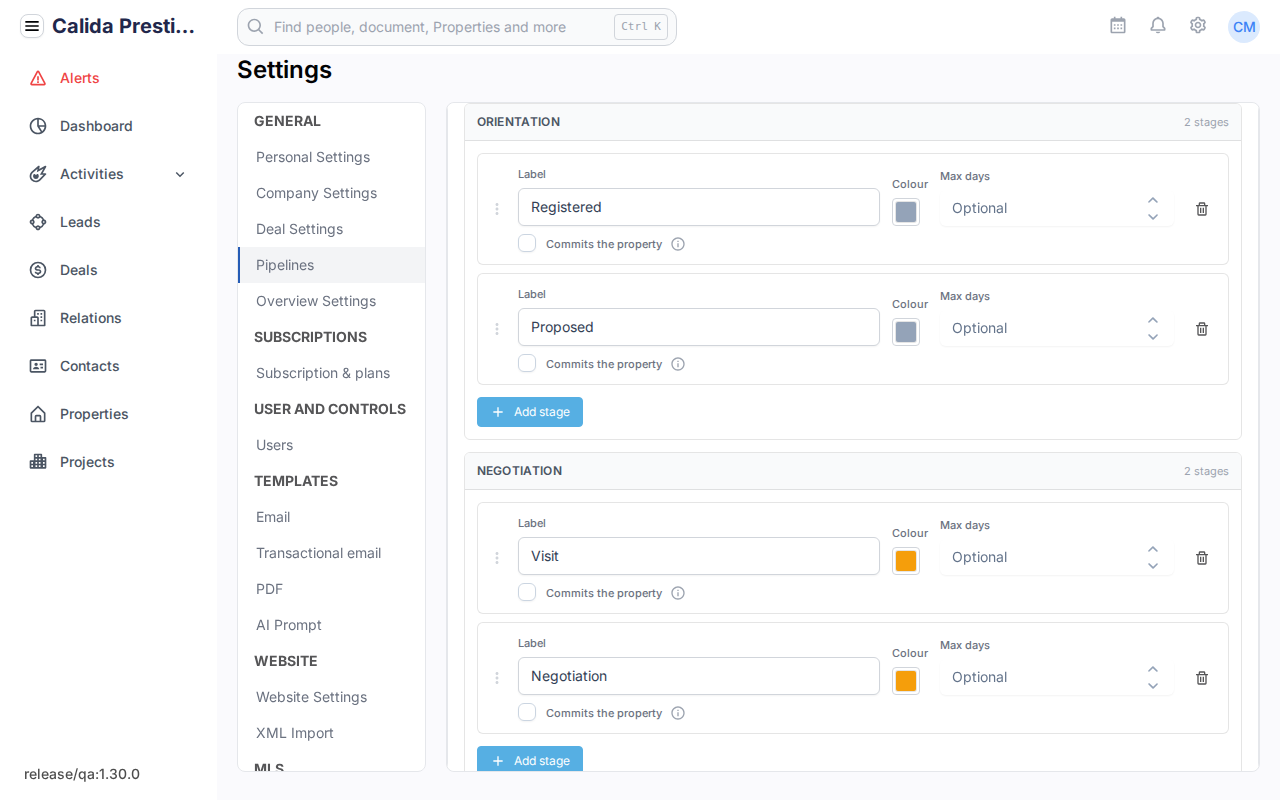
Task: Grab the Registered stage drag handle
Action: point(497,209)
